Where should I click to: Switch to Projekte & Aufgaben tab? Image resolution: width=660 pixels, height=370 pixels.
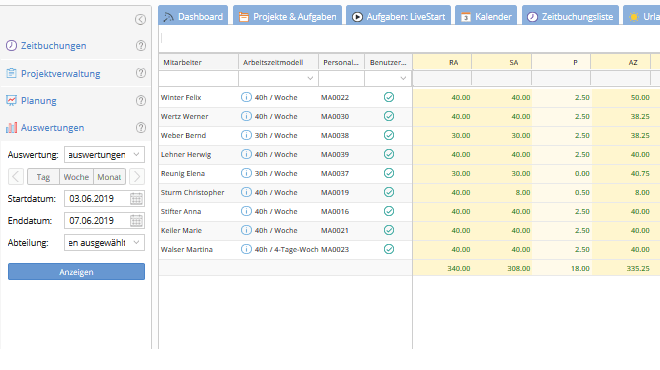tap(287, 16)
